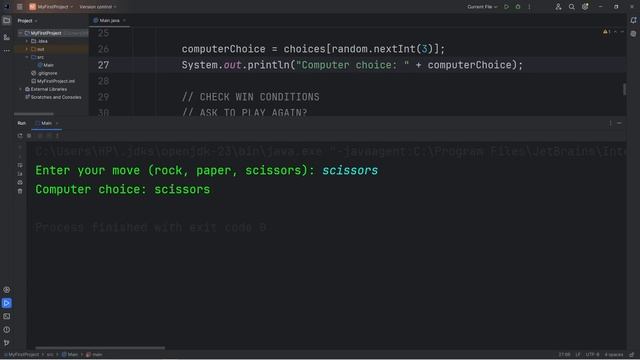Click the project panel horizontal scrollbar
This screenshot has height=360, width=640.
pyautogui.click(x=34, y=114)
